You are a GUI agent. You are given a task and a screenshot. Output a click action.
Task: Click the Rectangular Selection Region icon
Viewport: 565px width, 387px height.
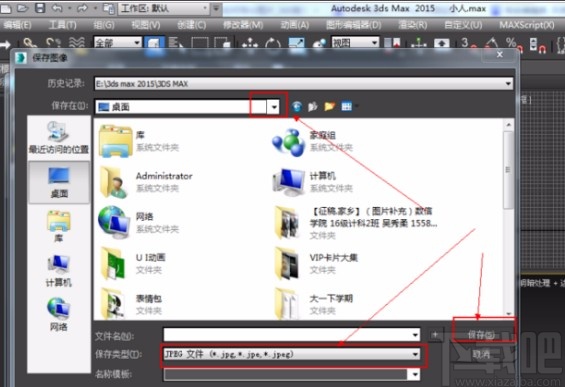[200, 44]
